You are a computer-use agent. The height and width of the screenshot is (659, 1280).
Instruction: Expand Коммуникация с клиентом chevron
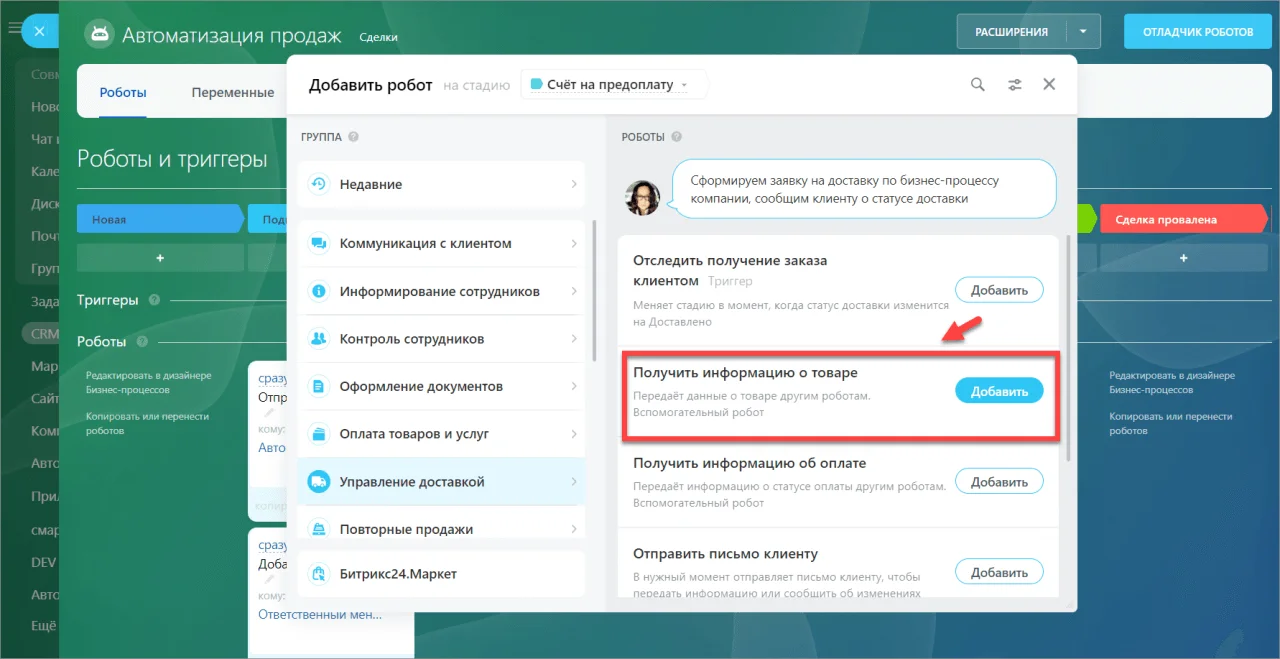[574, 243]
